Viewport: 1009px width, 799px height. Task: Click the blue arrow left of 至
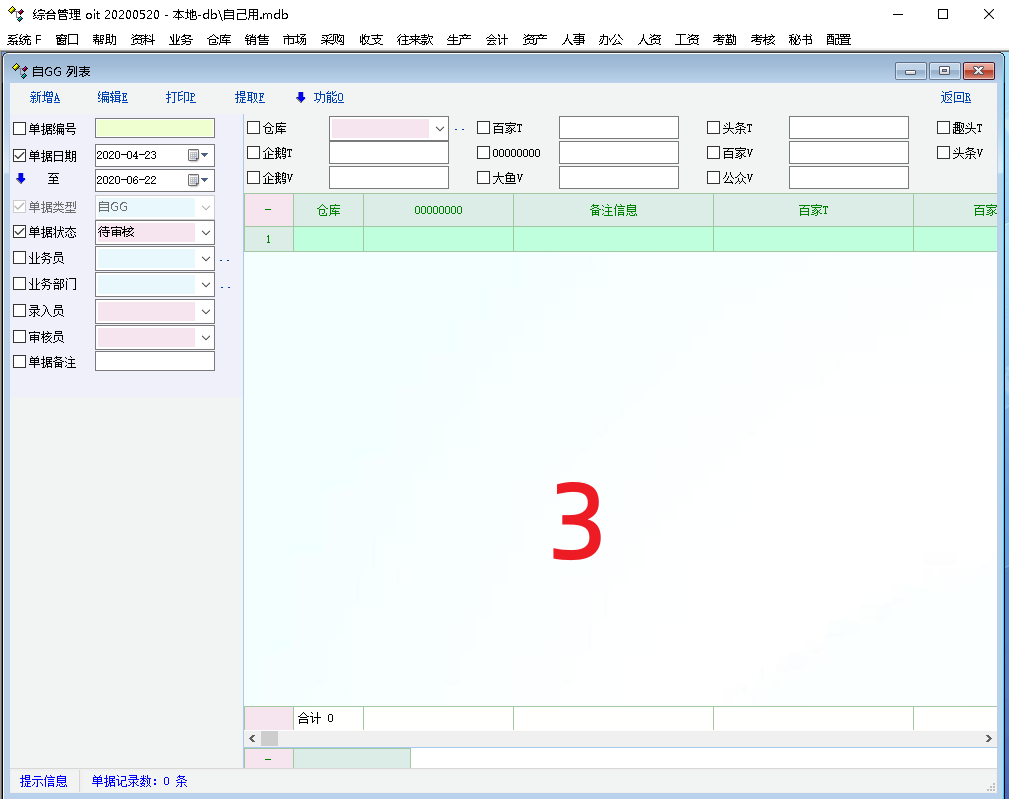20,179
